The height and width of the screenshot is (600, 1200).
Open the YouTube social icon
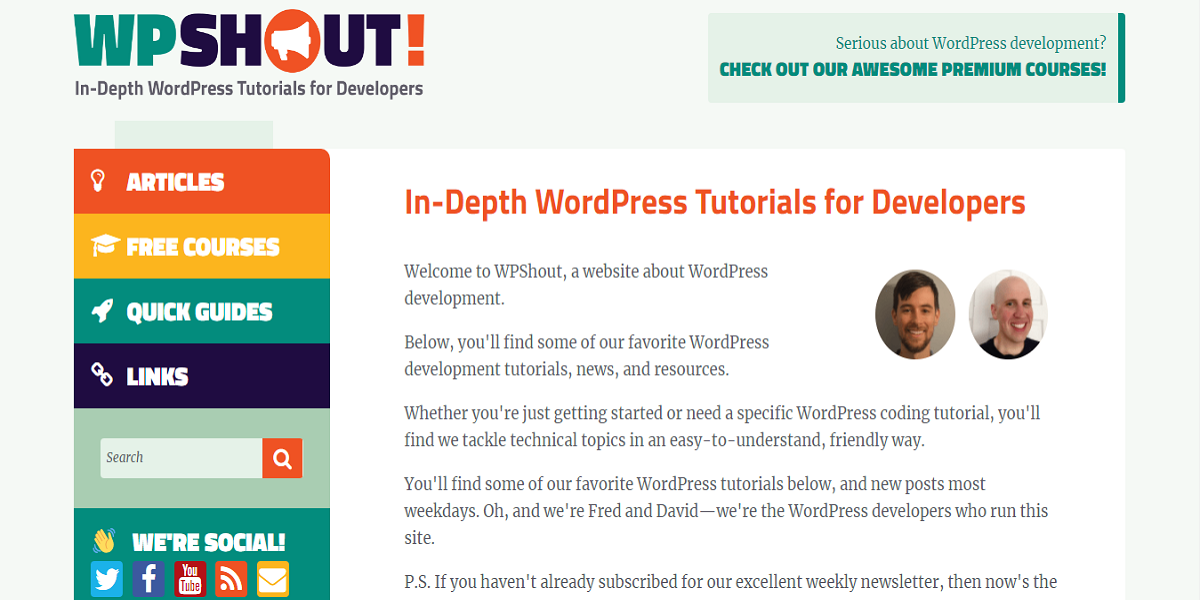[190, 579]
